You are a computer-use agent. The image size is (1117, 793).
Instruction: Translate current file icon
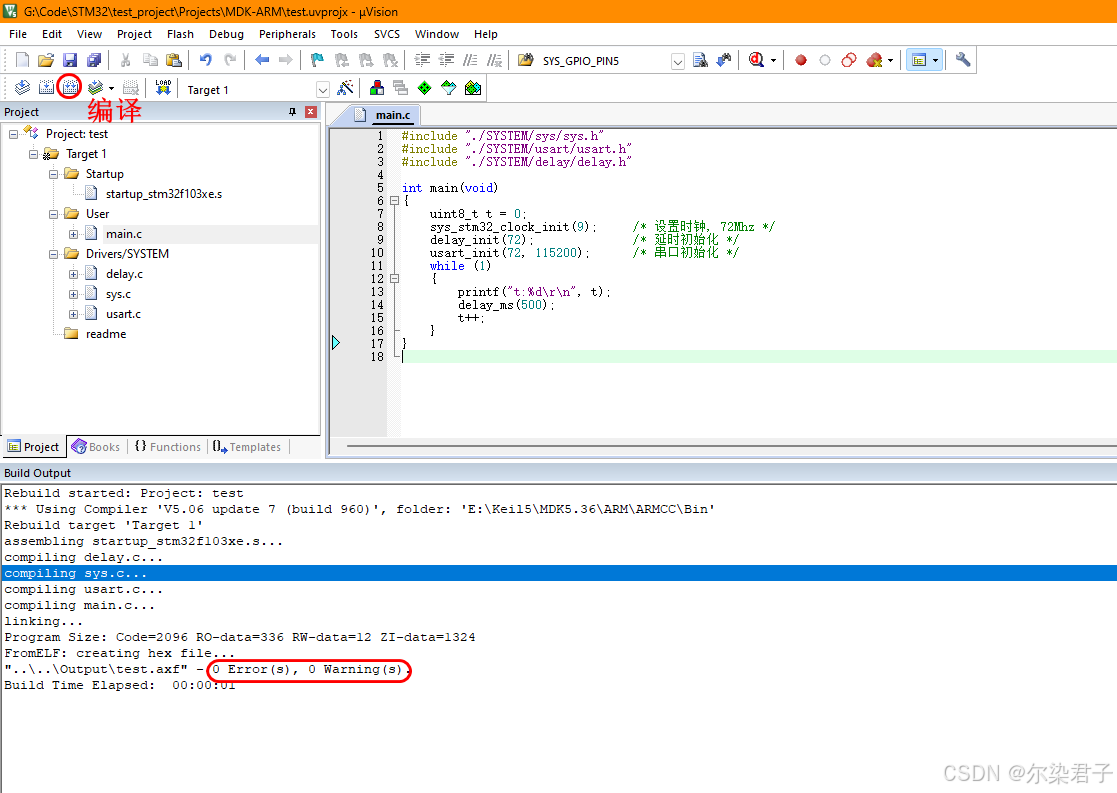click(22, 88)
